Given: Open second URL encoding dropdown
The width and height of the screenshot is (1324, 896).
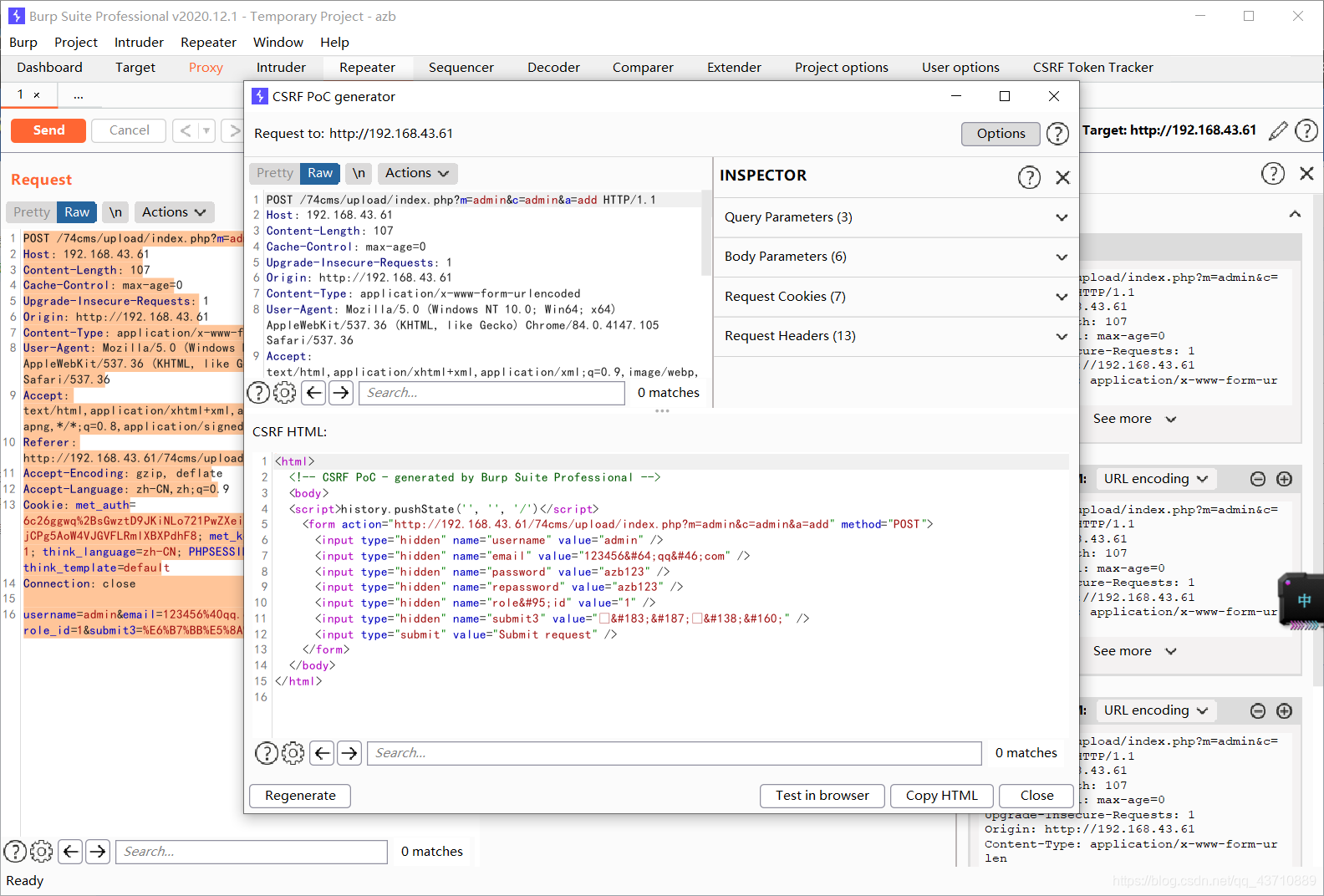Looking at the screenshot, I should [1156, 710].
